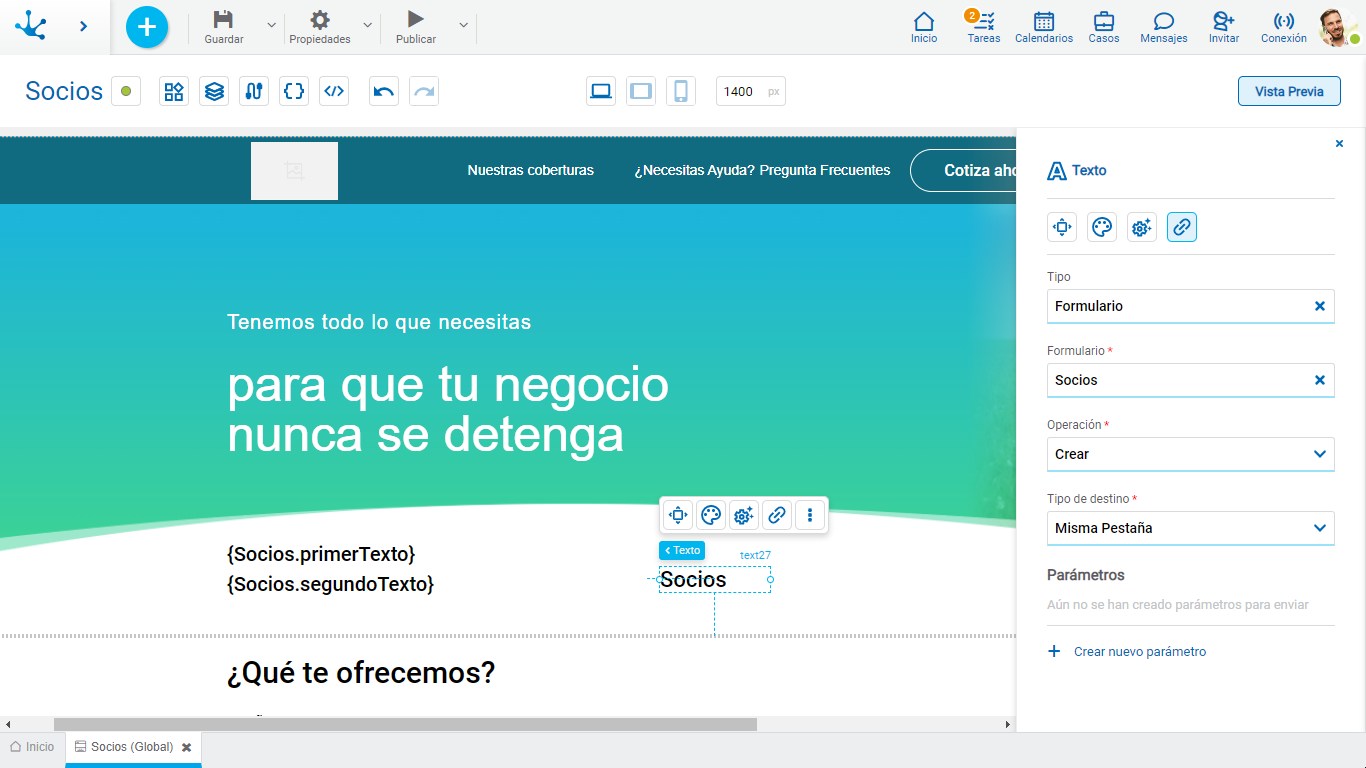
Task: Open the palette style tab in Texto panel
Action: pyautogui.click(x=1102, y=227)
